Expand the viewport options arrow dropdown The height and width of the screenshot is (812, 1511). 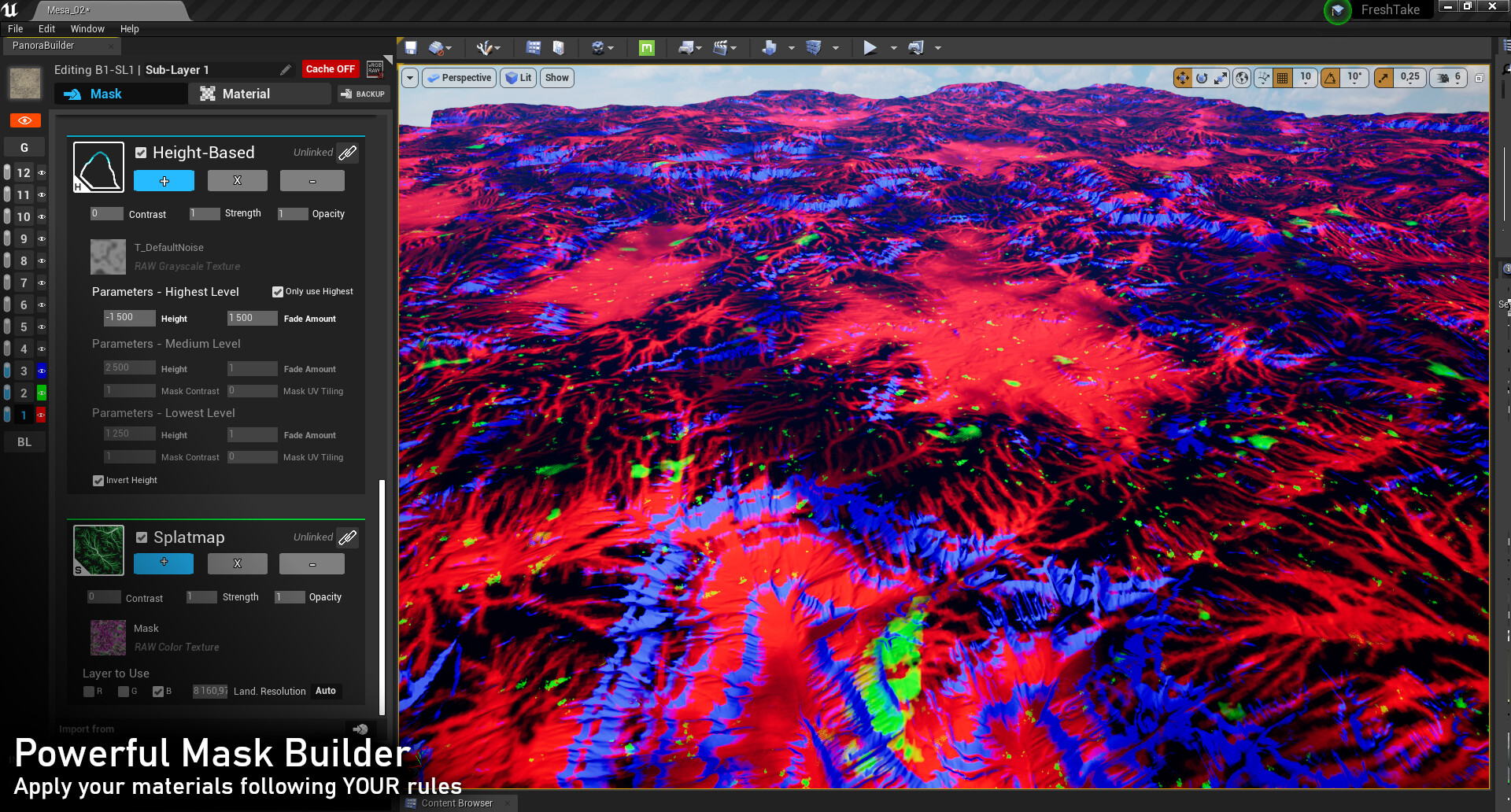pos(409,78)
